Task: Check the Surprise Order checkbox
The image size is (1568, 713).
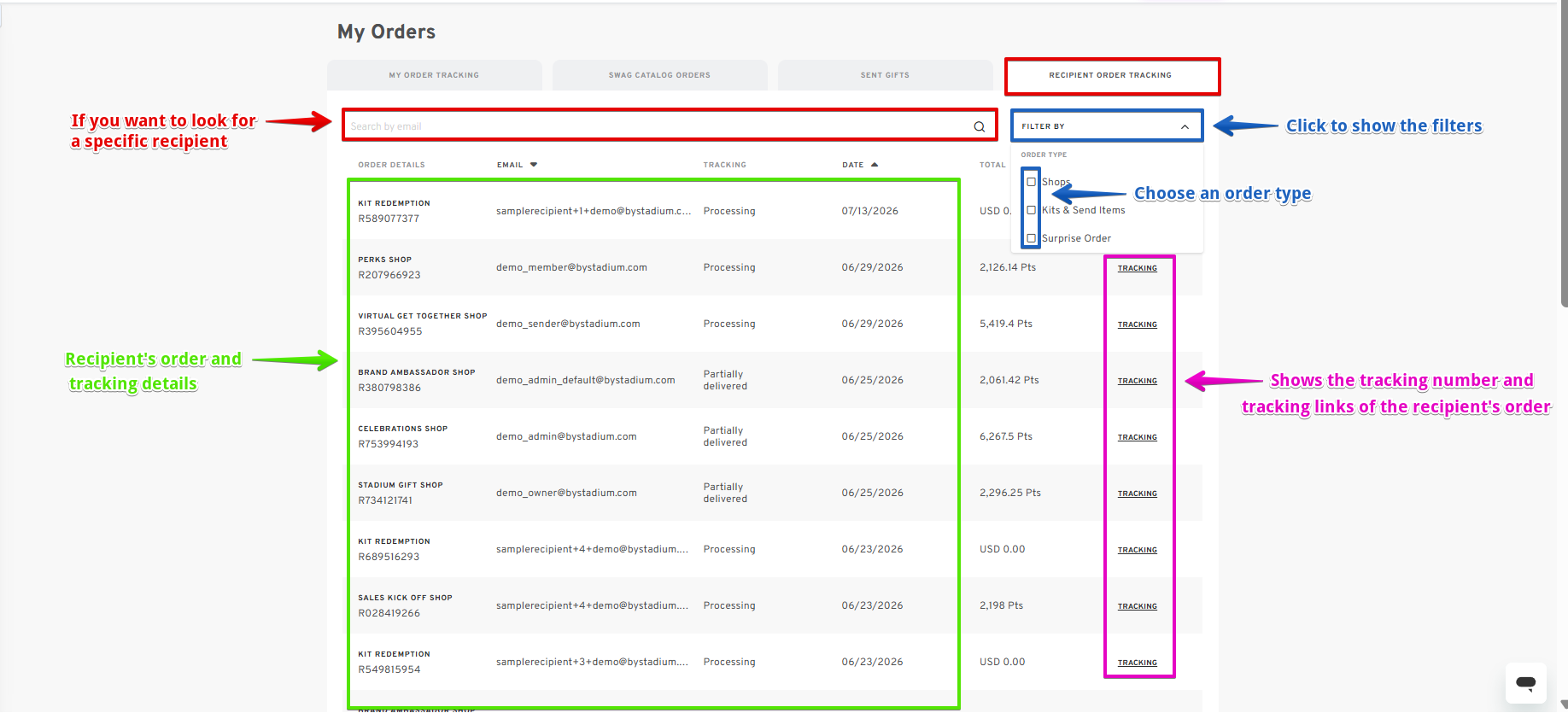Action: click(1031, 238)
